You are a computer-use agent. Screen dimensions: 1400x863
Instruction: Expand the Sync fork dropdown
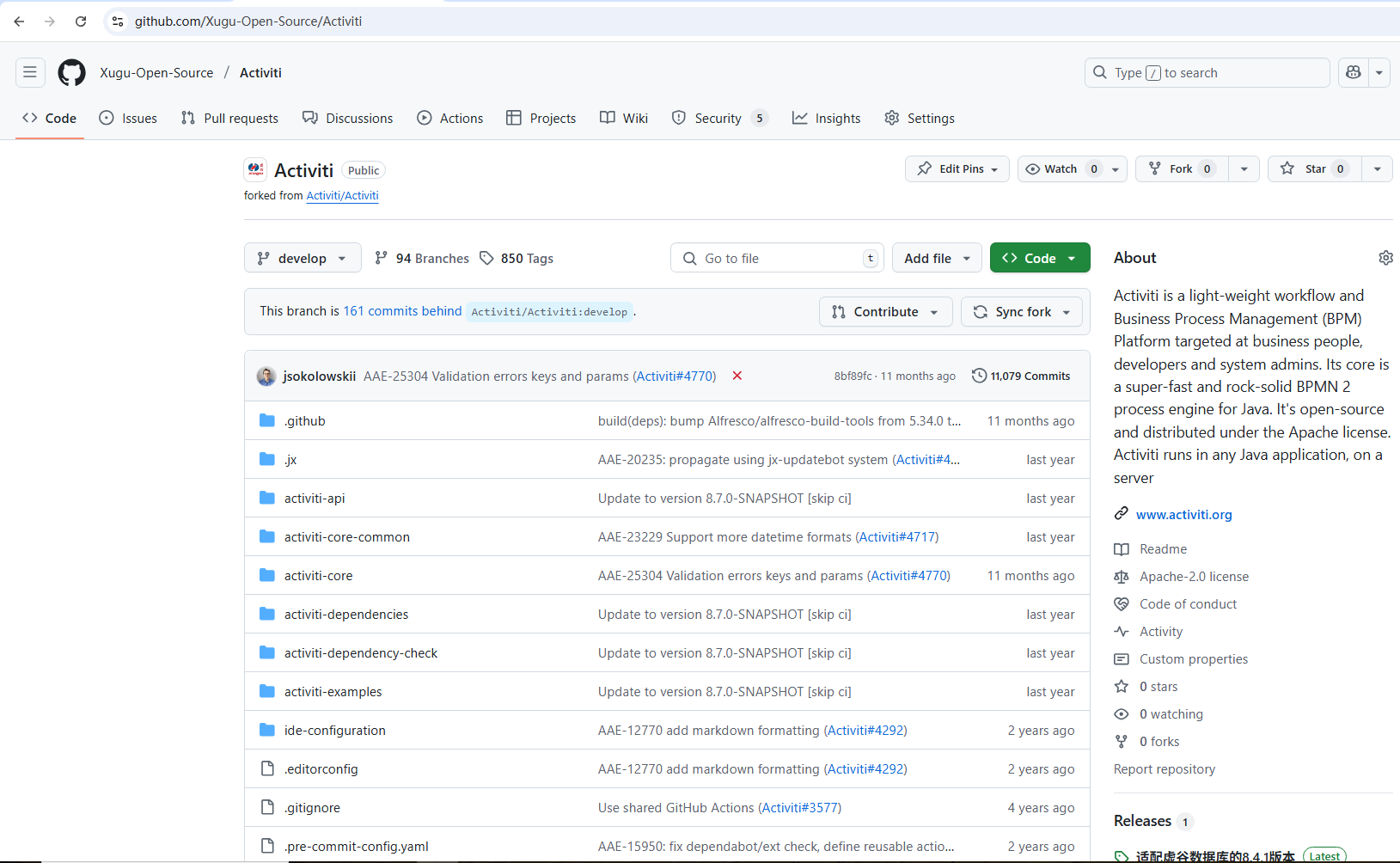[1022, 311]
